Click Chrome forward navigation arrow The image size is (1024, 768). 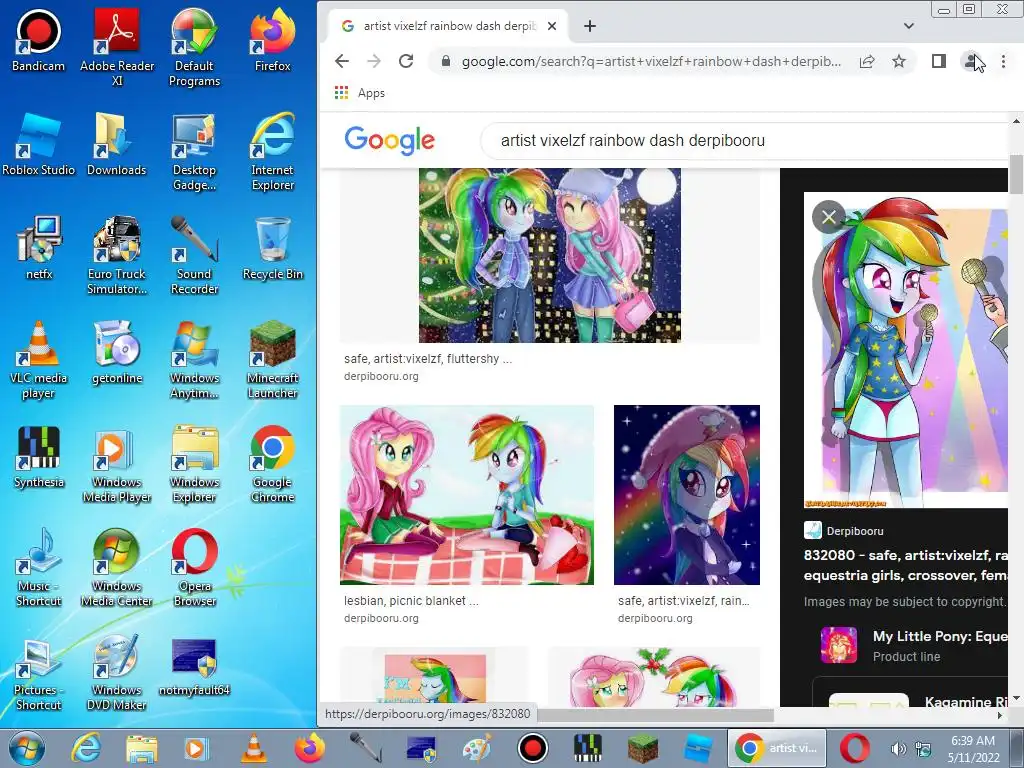click(374, 61)
